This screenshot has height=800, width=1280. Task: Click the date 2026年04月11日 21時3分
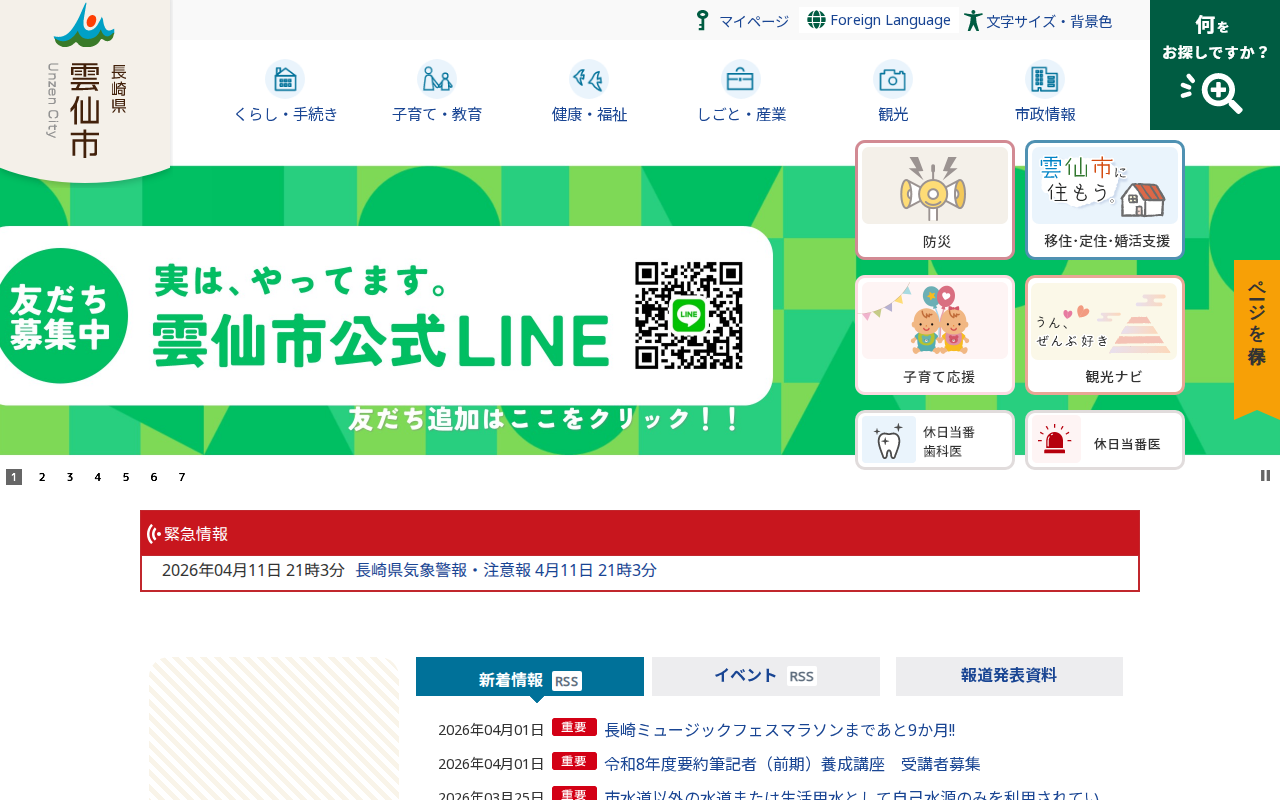point(253,570)
